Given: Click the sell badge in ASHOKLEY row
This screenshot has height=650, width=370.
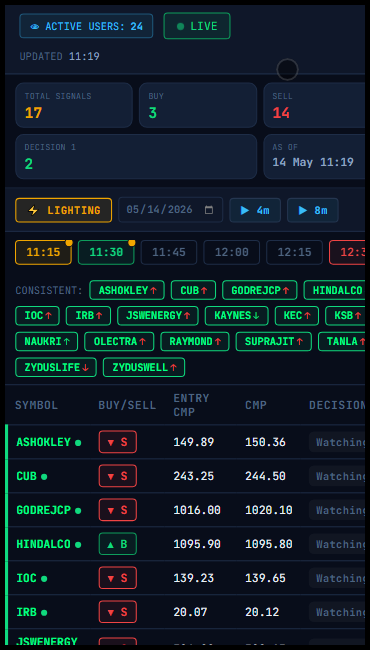Looking at the screenshot, I should click(x=118, y=442).
